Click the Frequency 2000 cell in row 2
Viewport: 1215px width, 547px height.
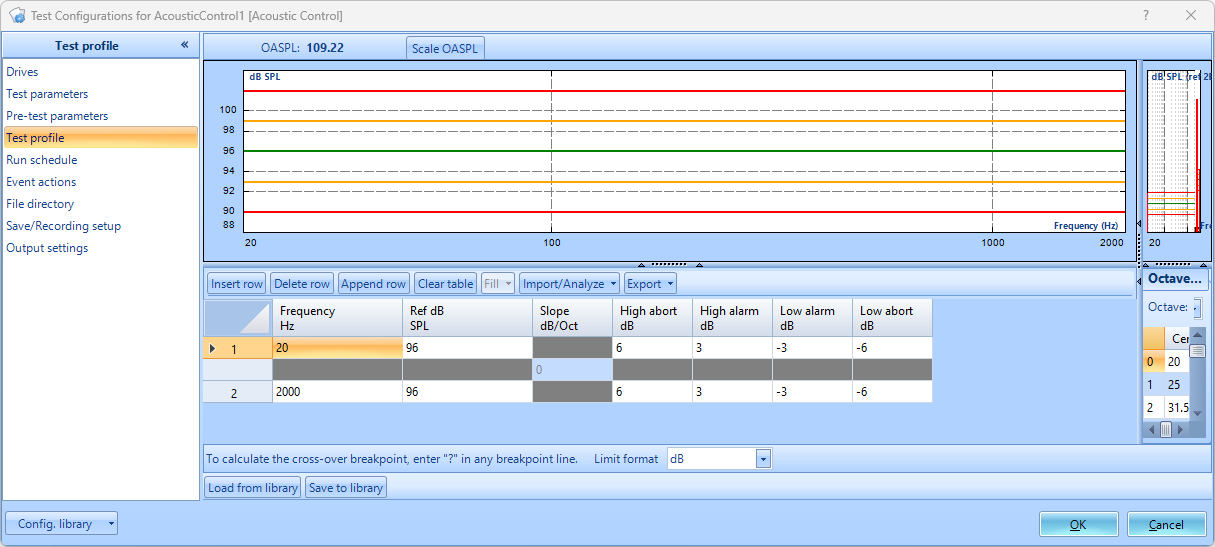(337, 392)
